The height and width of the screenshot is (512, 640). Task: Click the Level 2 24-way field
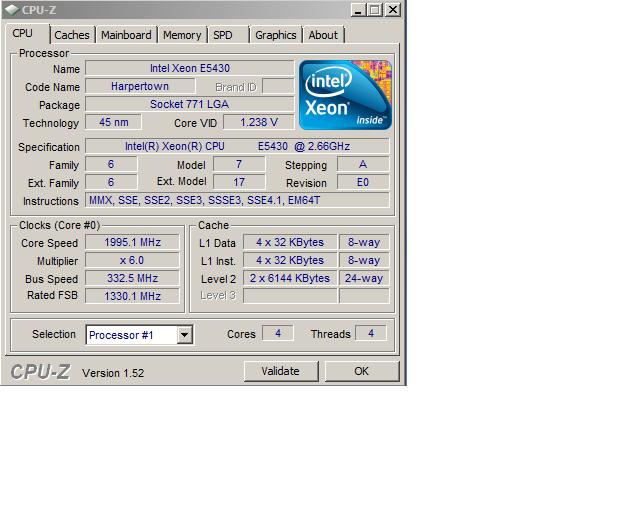click(x=364, y=278)
